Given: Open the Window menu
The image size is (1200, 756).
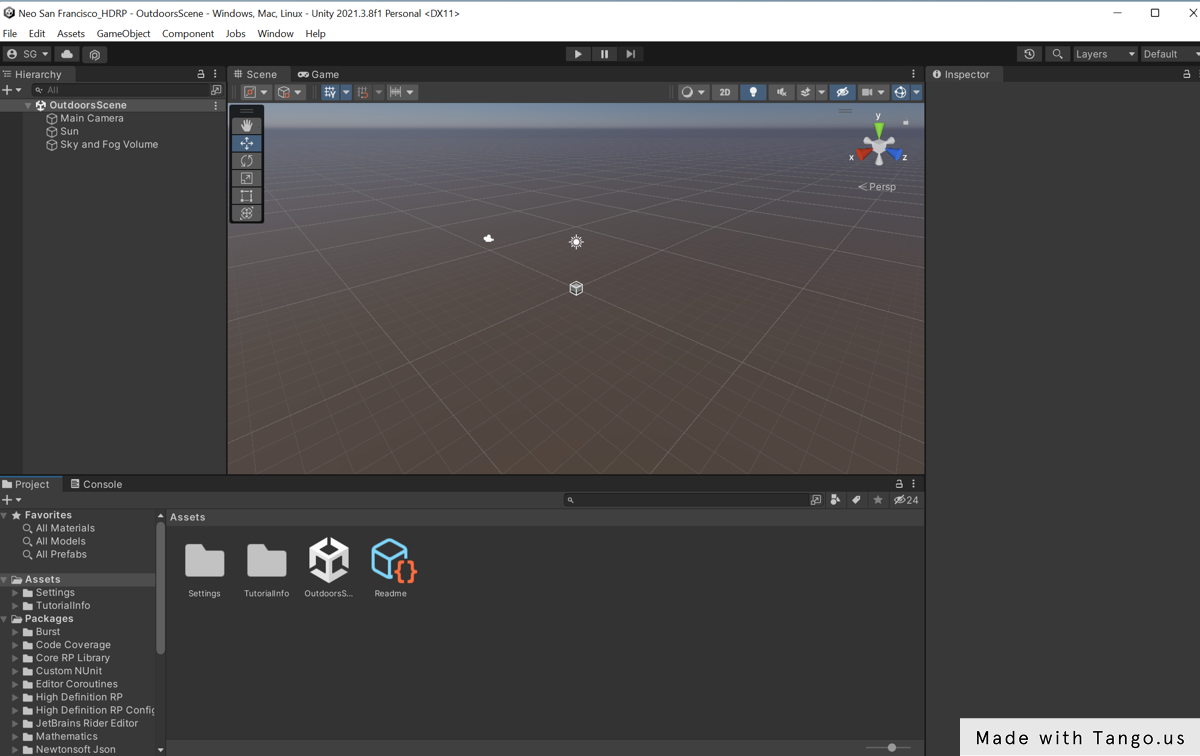Looking at the screenshot, I should [x=275, y=34].
